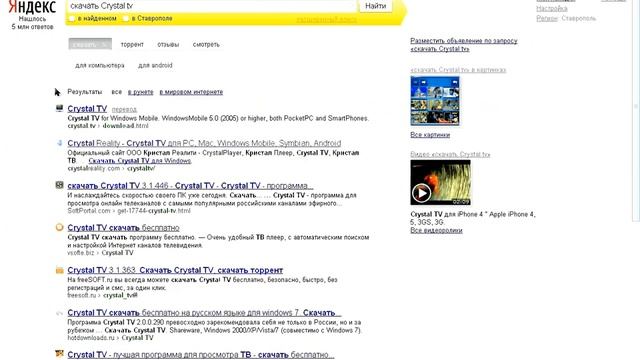Click 'Регион' link at top right
Viewport: 640px width, 360px height.
coord(547,18)
